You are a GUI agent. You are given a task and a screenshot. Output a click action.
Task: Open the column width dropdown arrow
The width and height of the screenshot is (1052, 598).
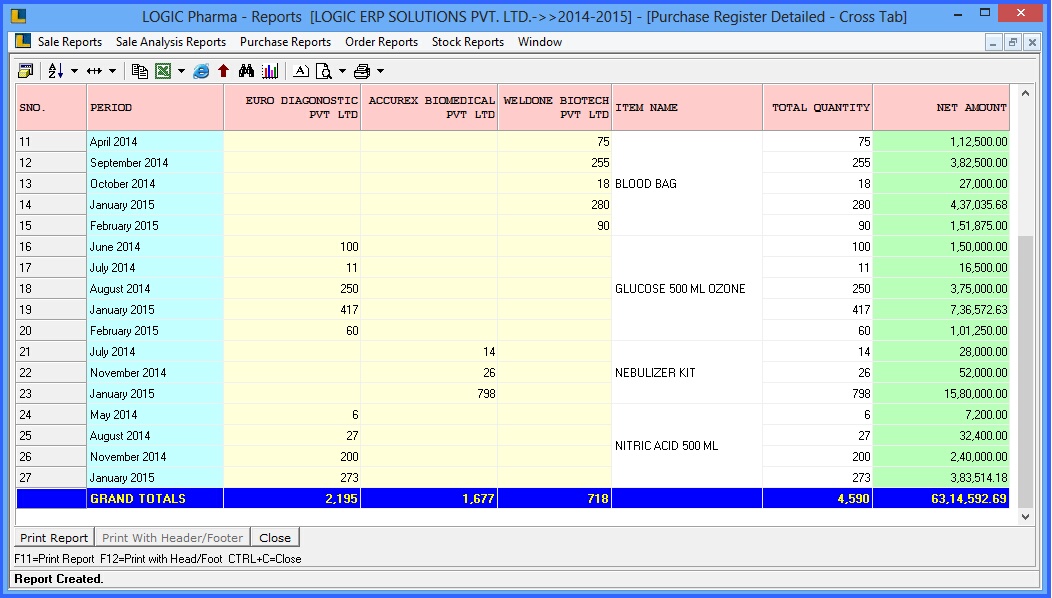(x=112, y=71)
